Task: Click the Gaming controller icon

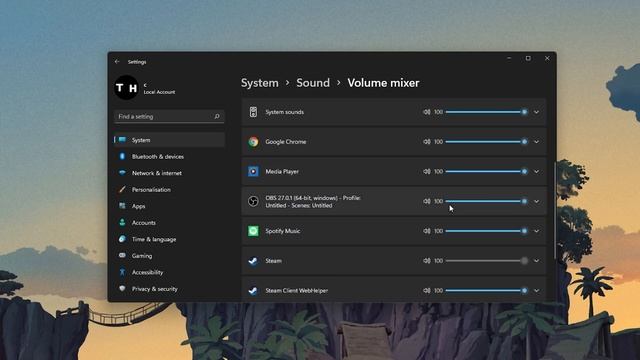Action: [122, 256]
